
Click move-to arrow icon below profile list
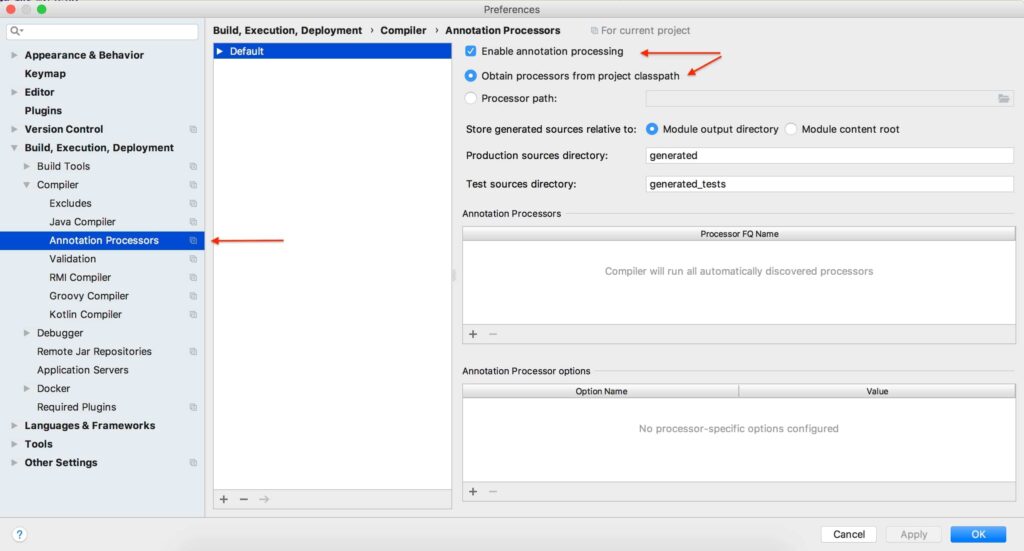264,499
